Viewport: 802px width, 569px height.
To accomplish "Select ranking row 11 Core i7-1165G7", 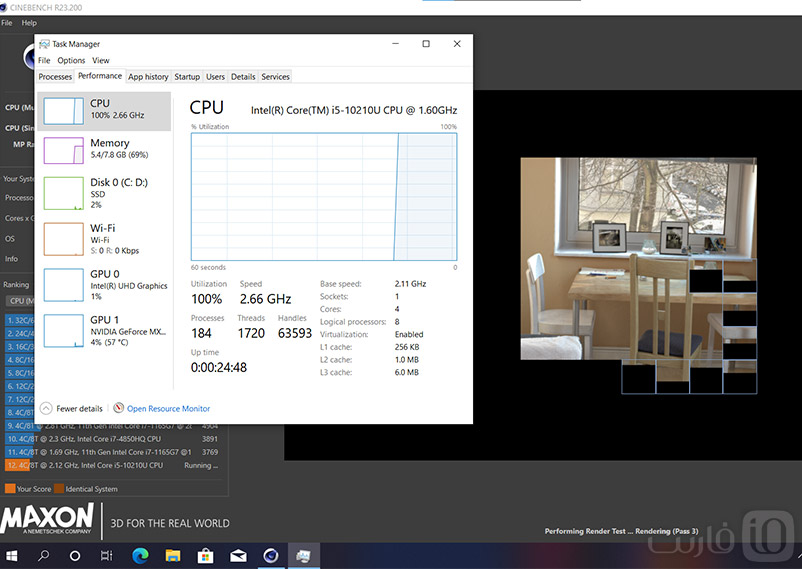I will [113, 452].
